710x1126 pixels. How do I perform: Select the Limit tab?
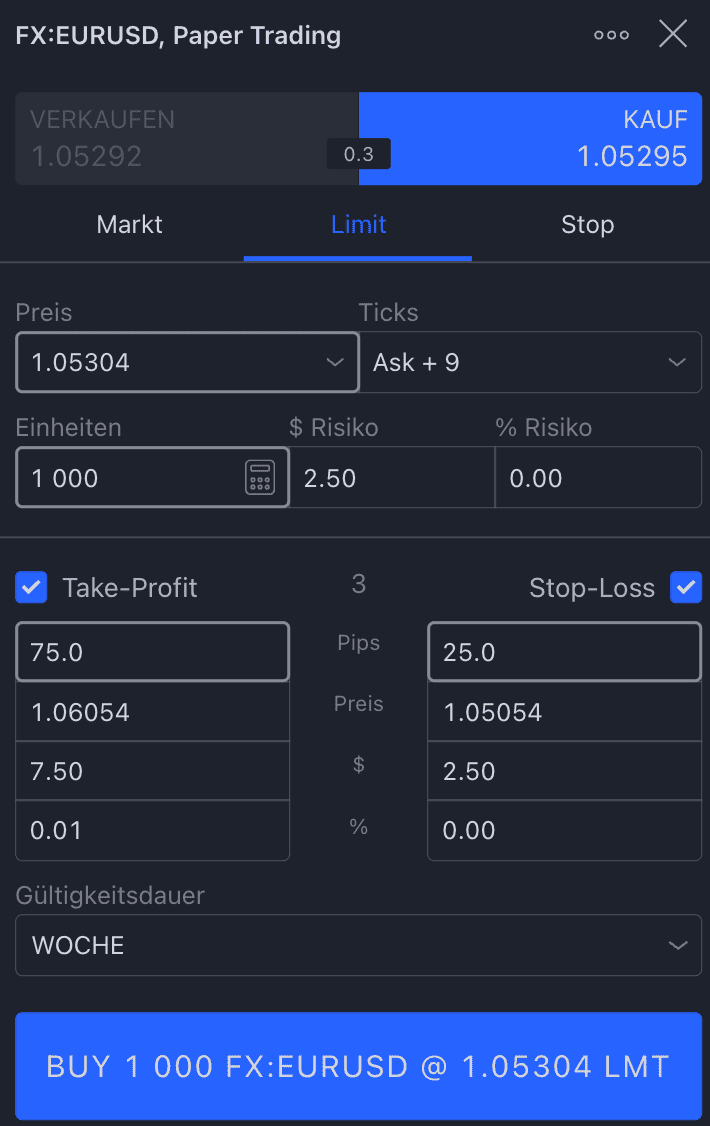[x=357, y=225]
